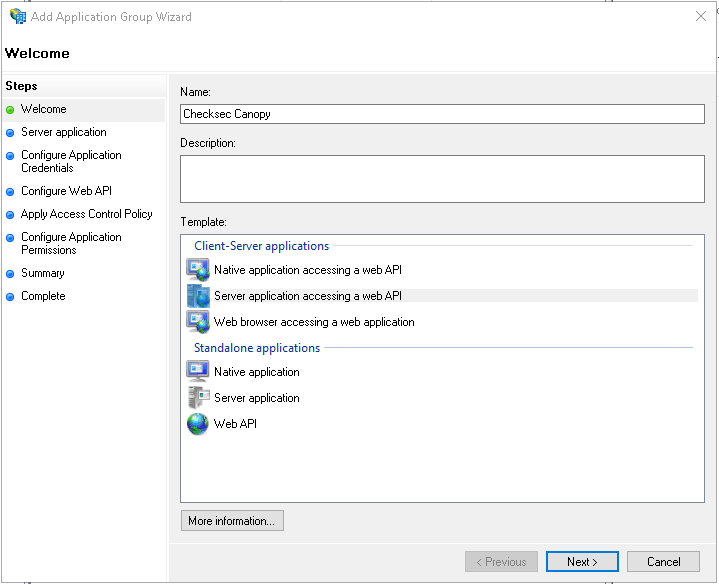Click the green bullet beside the Welcome step
719x584 pixels.
[10, 110]
